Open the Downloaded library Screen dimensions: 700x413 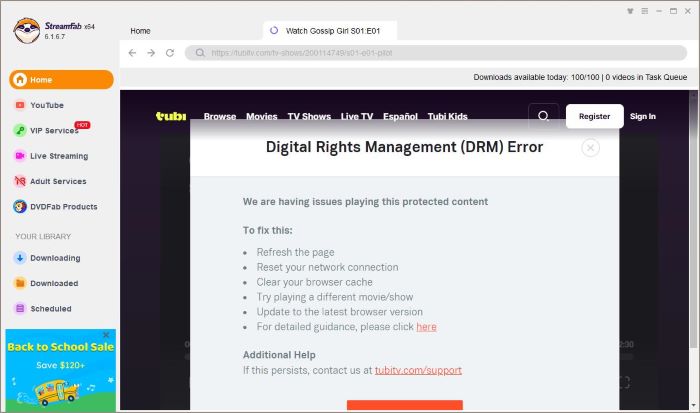coord(54,283)
